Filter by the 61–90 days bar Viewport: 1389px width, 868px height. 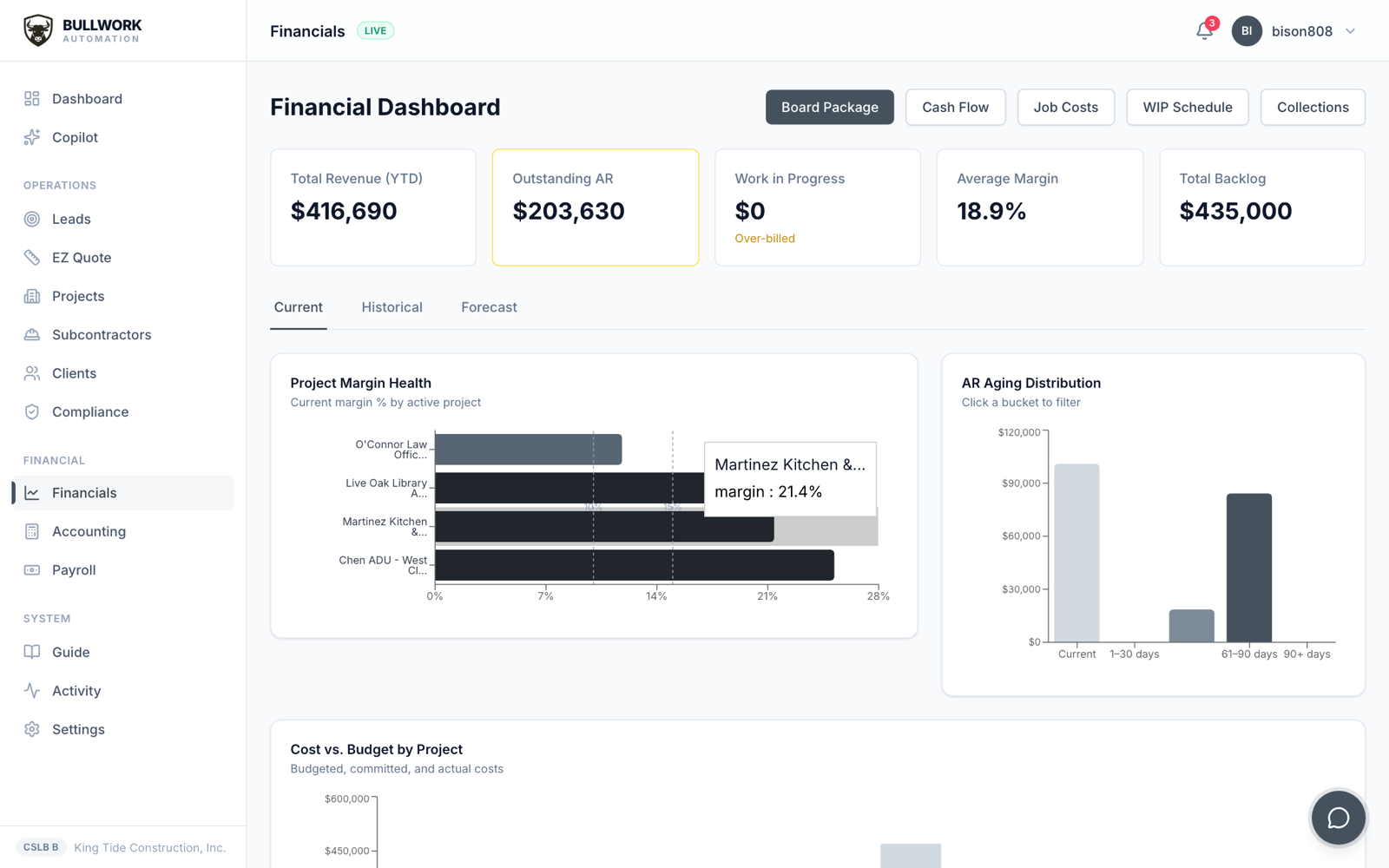pos(1249,568)
